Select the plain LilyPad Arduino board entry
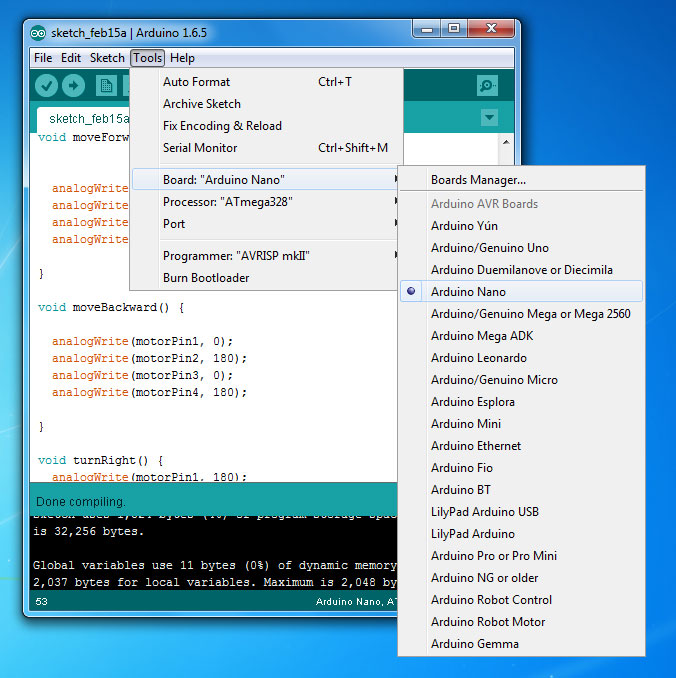This screenshot has height=678, width=676. coord(521,534)
